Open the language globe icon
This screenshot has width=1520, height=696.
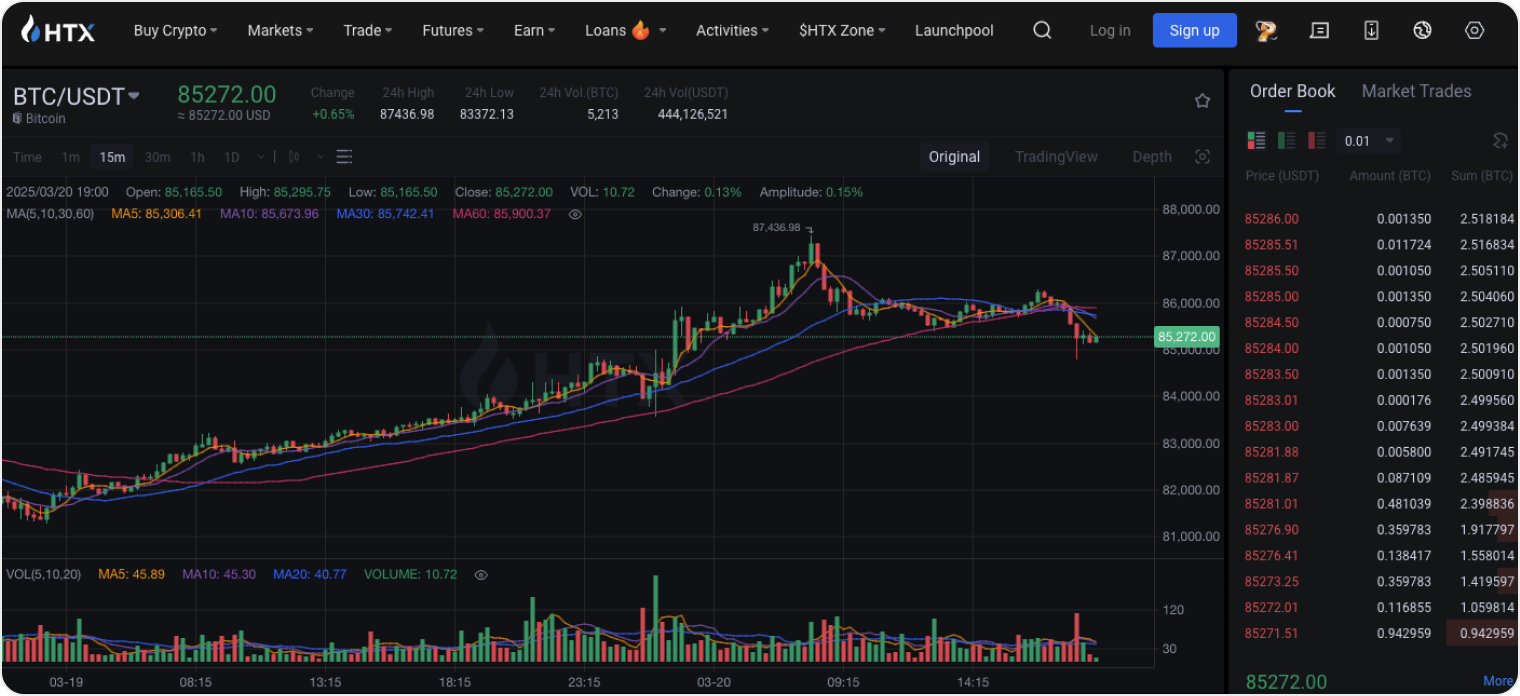click(x=1422, y=30)
